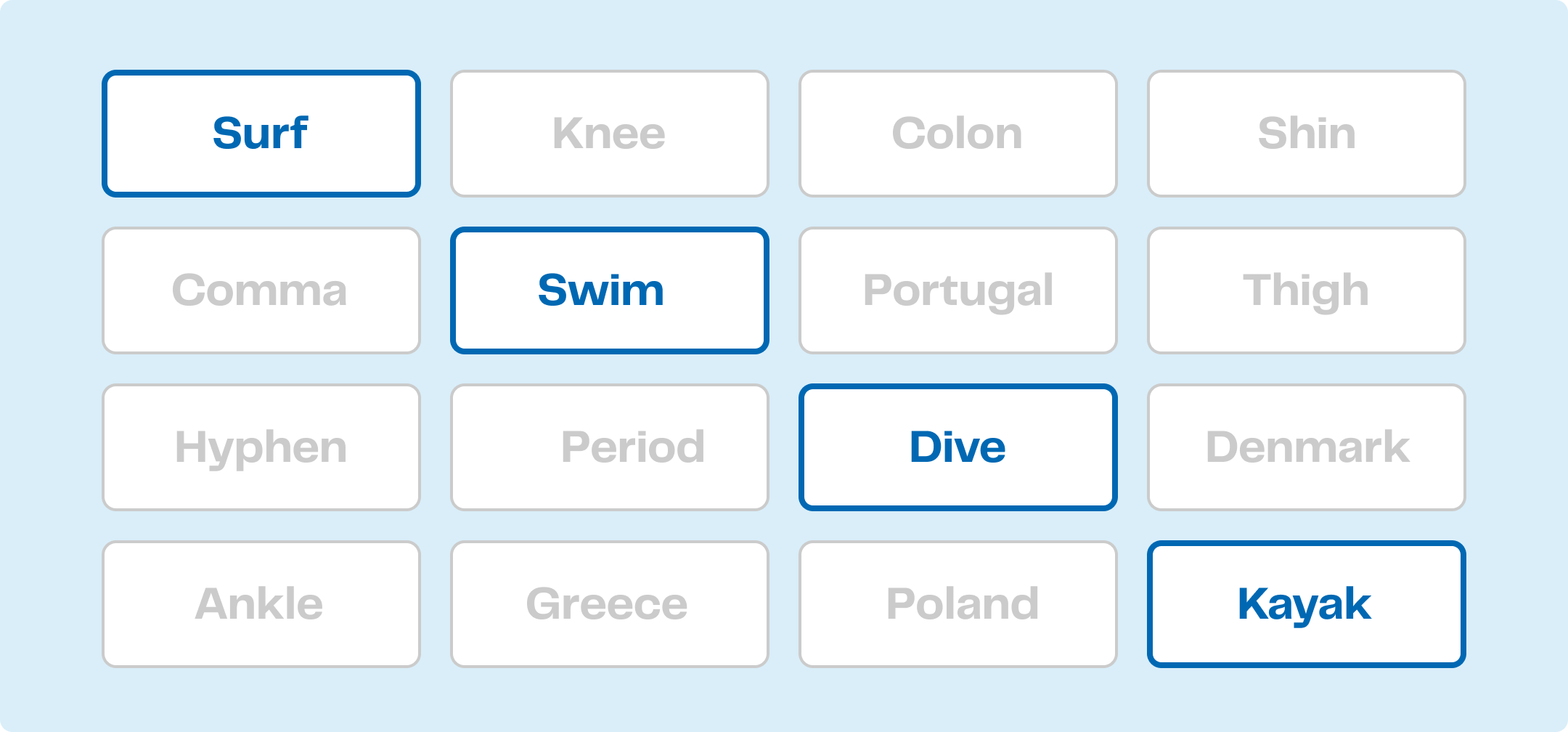Choose the Hyphen word tile

(261, 447)
